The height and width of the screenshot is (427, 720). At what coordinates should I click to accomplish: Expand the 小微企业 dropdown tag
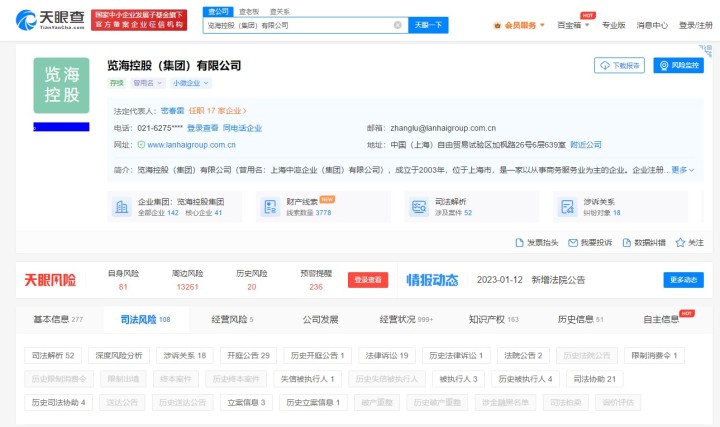tap(191, 83)
